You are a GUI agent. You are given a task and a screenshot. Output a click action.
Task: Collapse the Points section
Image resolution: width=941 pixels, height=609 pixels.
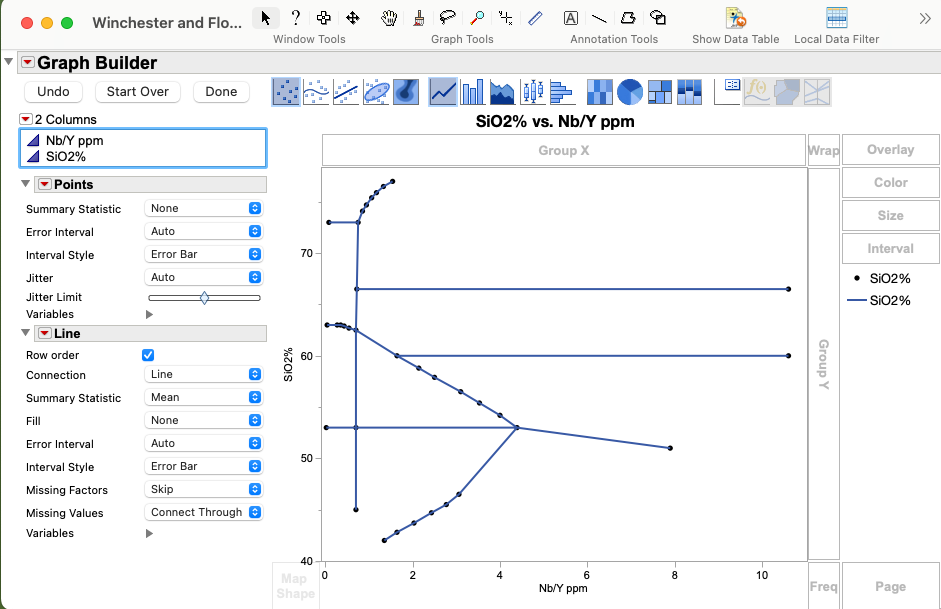[25, 184]
